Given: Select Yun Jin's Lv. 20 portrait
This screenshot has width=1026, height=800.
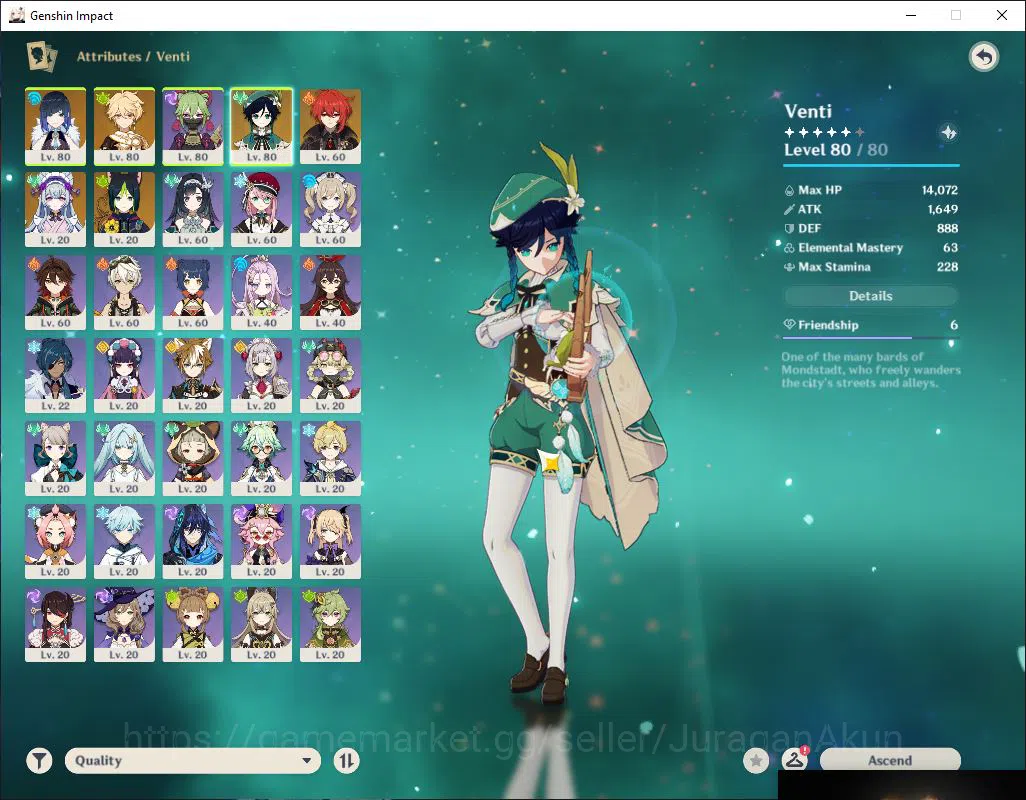Looking at the screenshot, I should (x=124, y=375).
